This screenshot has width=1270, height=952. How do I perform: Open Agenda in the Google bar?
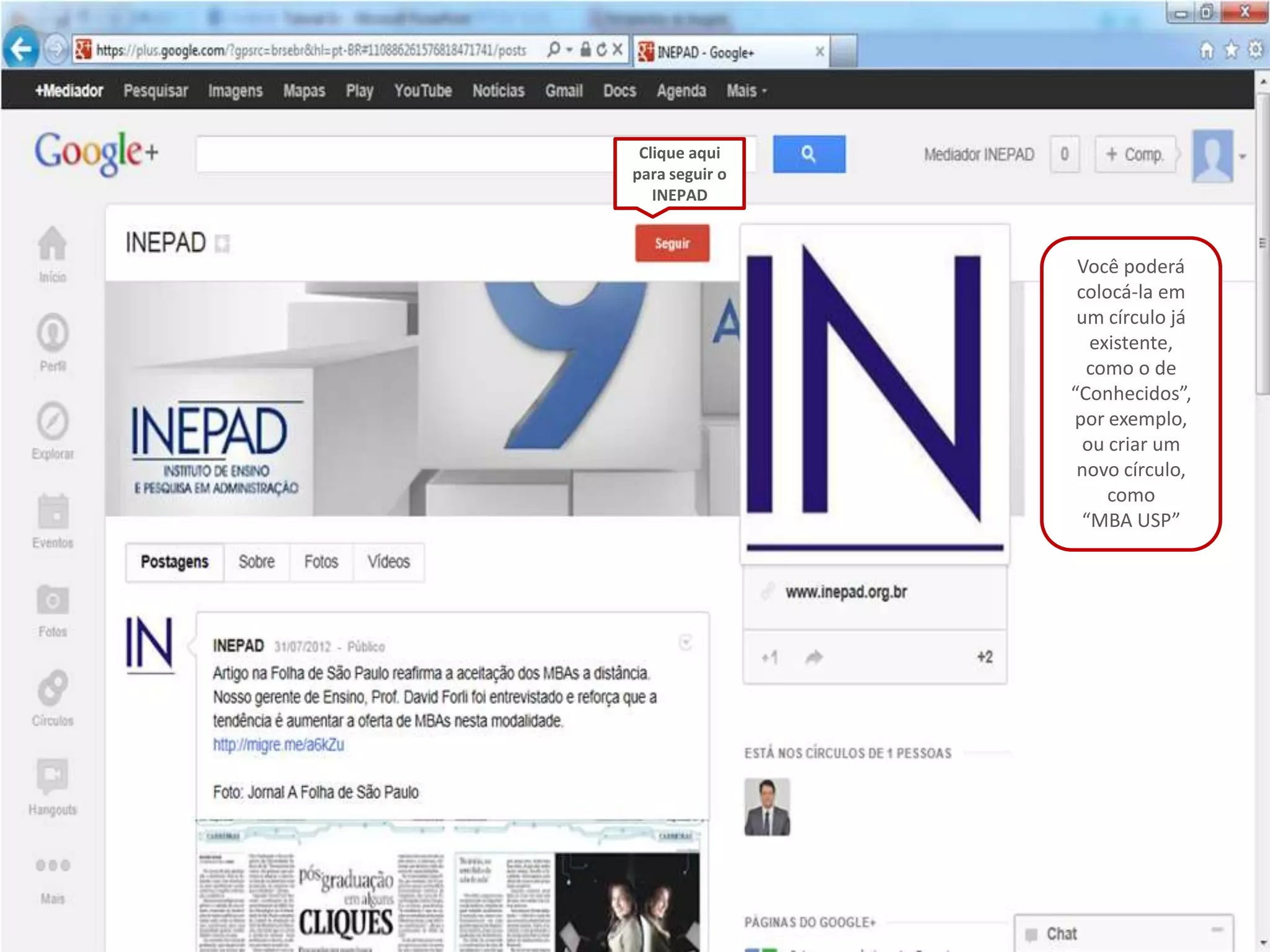pos(682,91)
